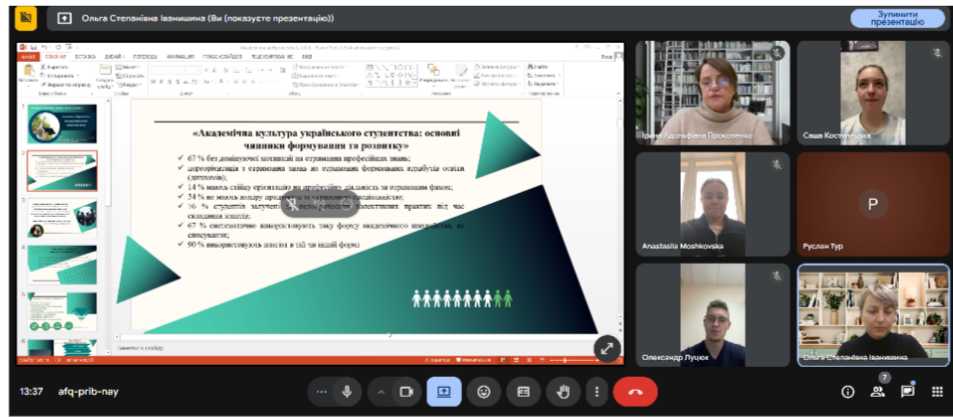953x417 pixels.
Task: Click "Зупинити презентацію" to stop presenting
Action: [x=897, y=17]
